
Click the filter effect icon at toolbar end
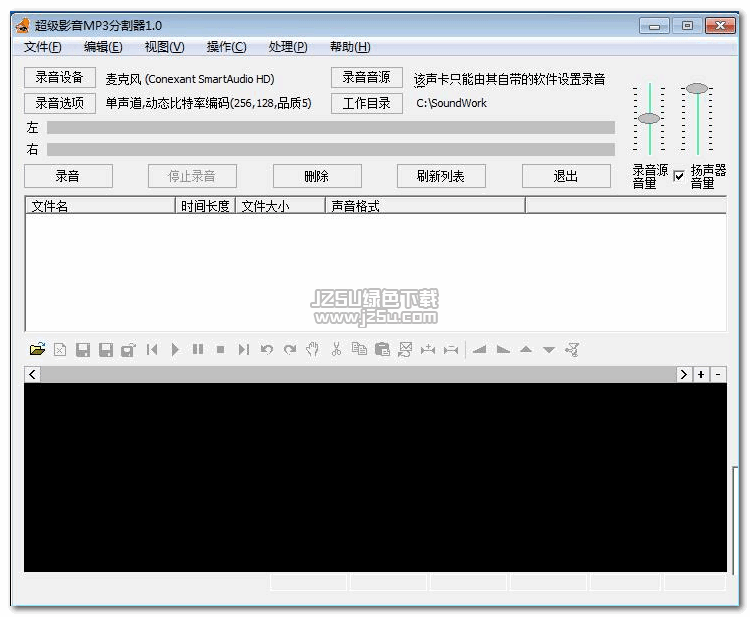click(x=572, y=350)
